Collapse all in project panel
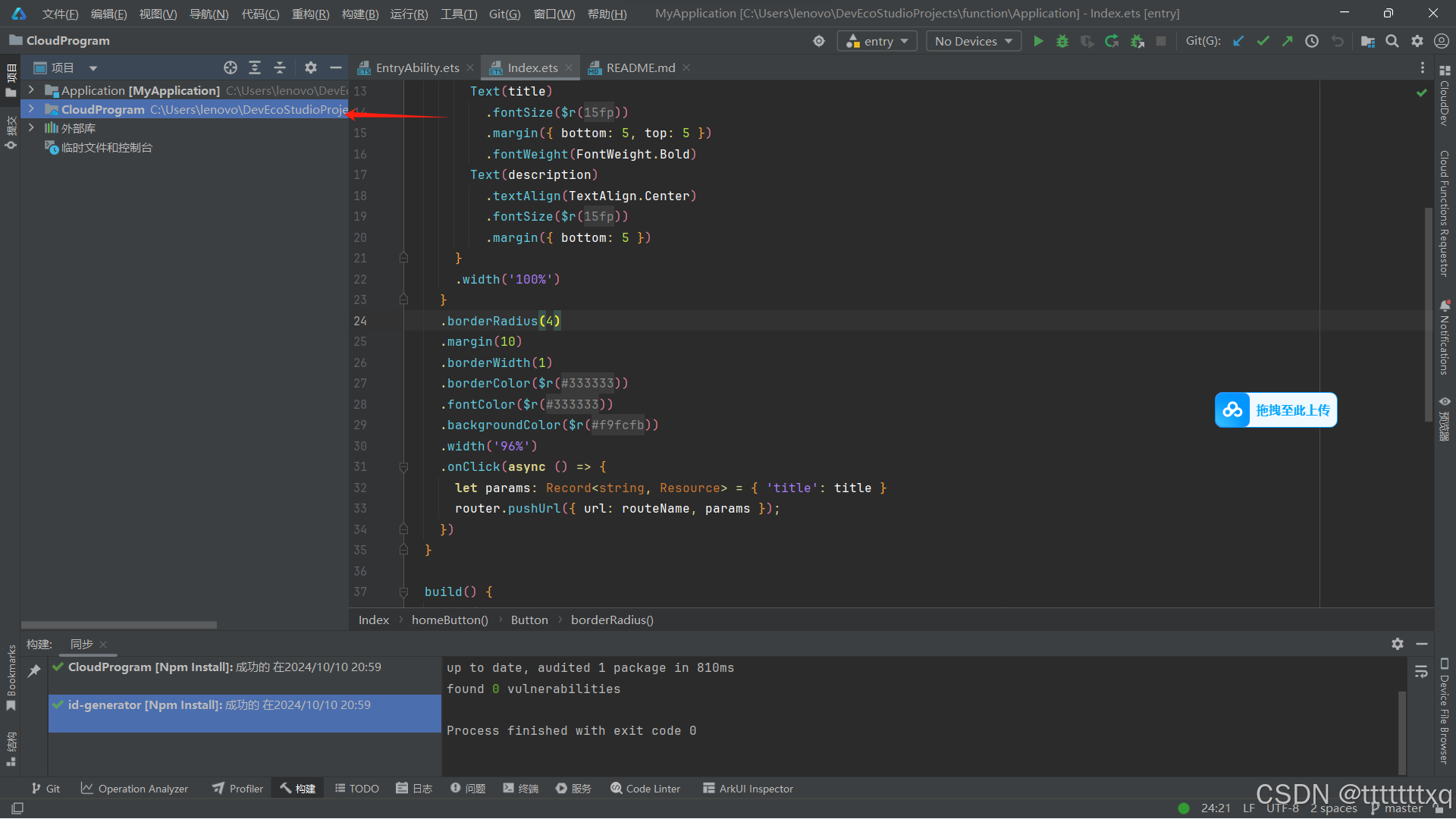This screenshot has height=819, width=1456. [x=280, y=67]
